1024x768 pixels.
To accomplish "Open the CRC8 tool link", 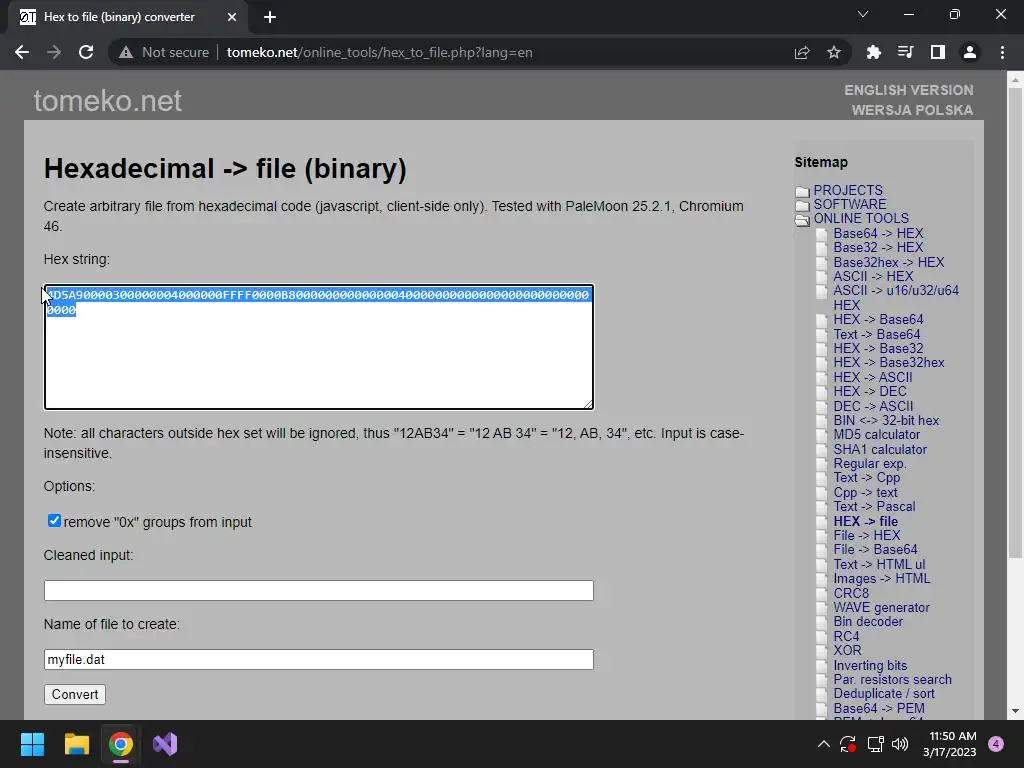I will pos(851,593).
